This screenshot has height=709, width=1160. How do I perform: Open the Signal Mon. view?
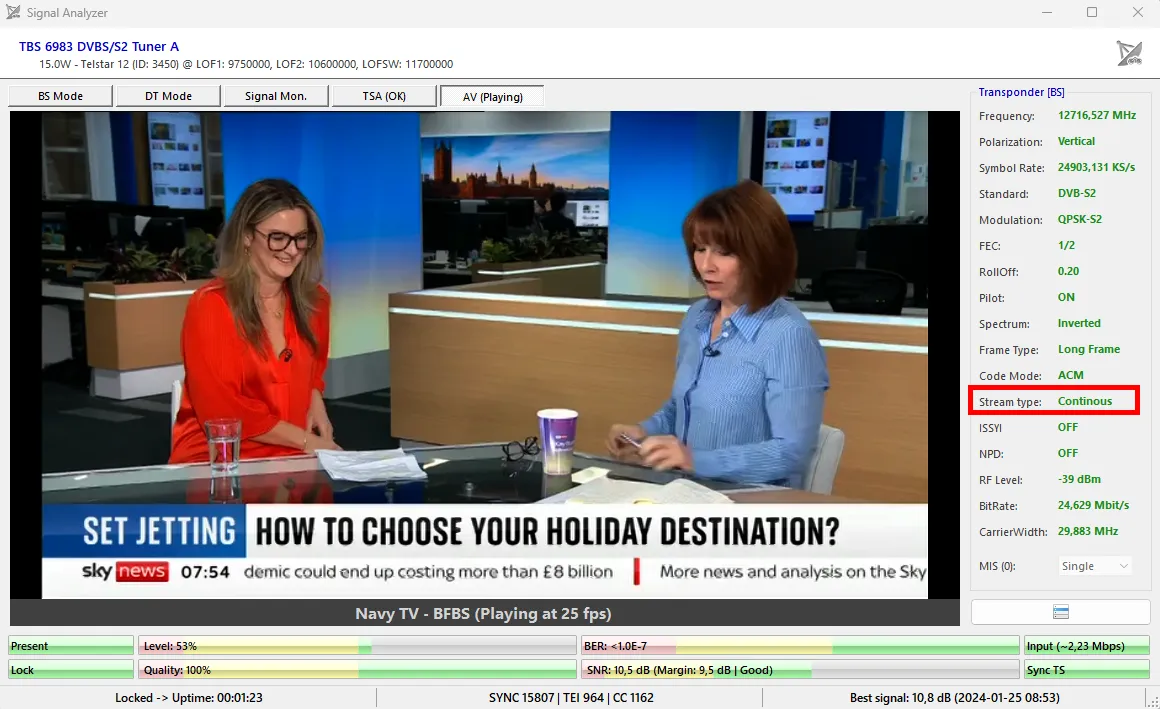pyautogui.click(x=276, y=96)
